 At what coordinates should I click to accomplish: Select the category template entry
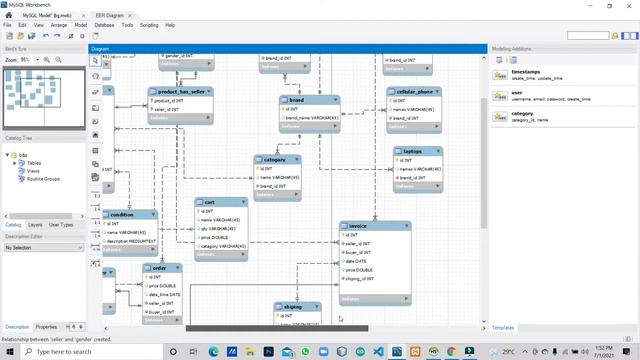pos(563,117)
